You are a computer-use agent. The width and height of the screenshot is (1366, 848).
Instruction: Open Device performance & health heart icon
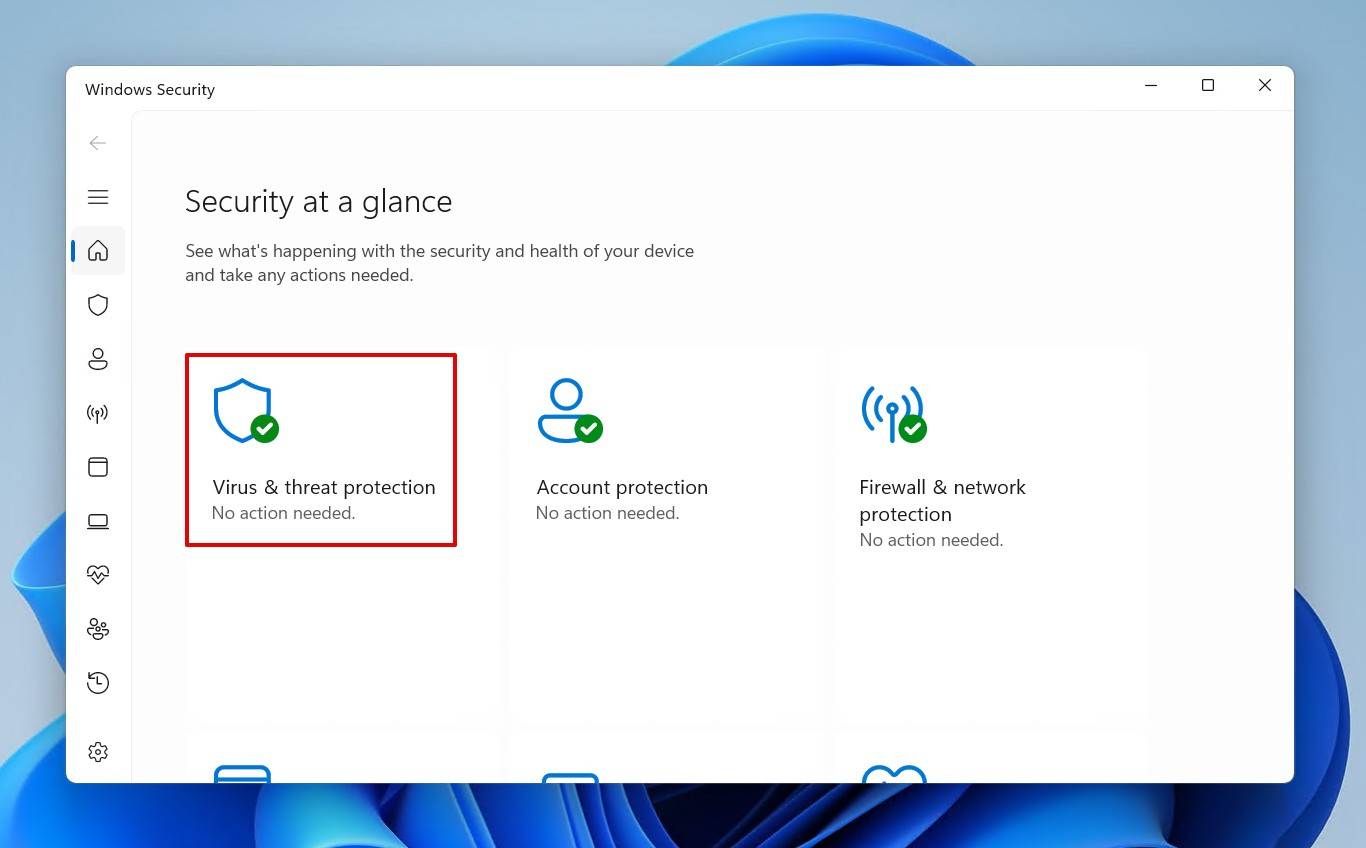click(x=98, y=575)
